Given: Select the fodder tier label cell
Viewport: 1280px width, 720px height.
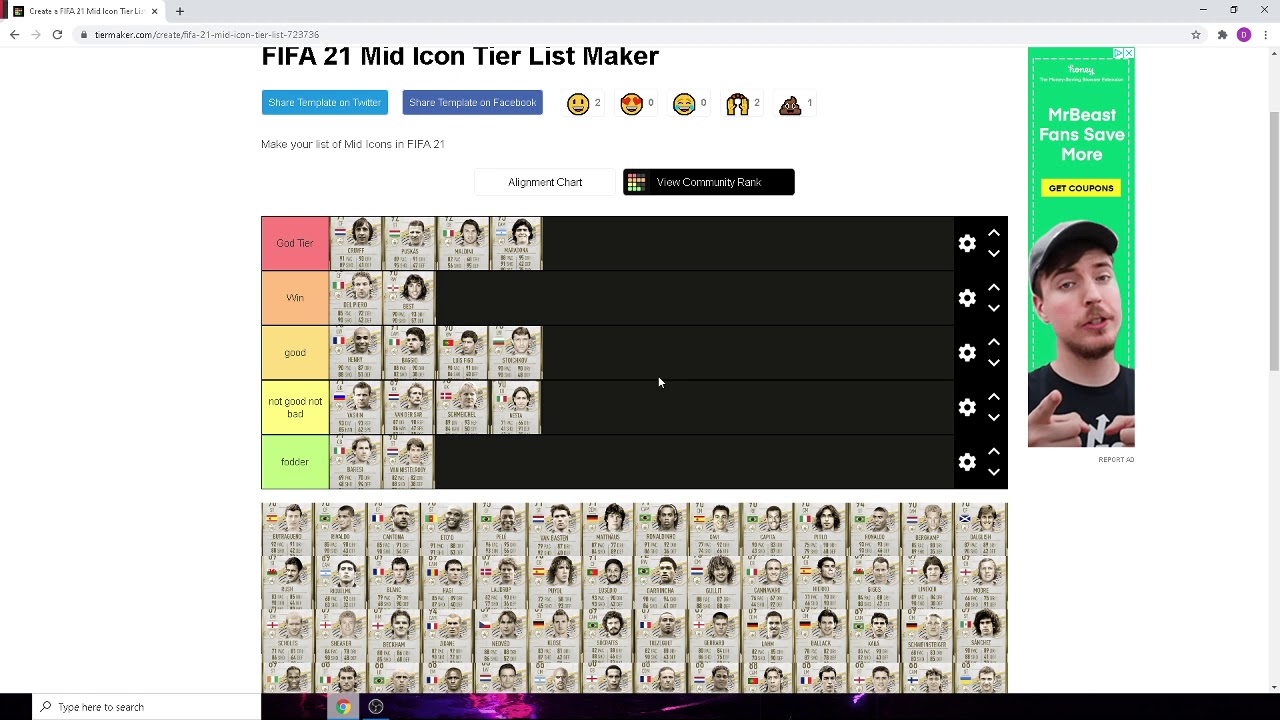Looking at the screenshot, I should 295,462.
